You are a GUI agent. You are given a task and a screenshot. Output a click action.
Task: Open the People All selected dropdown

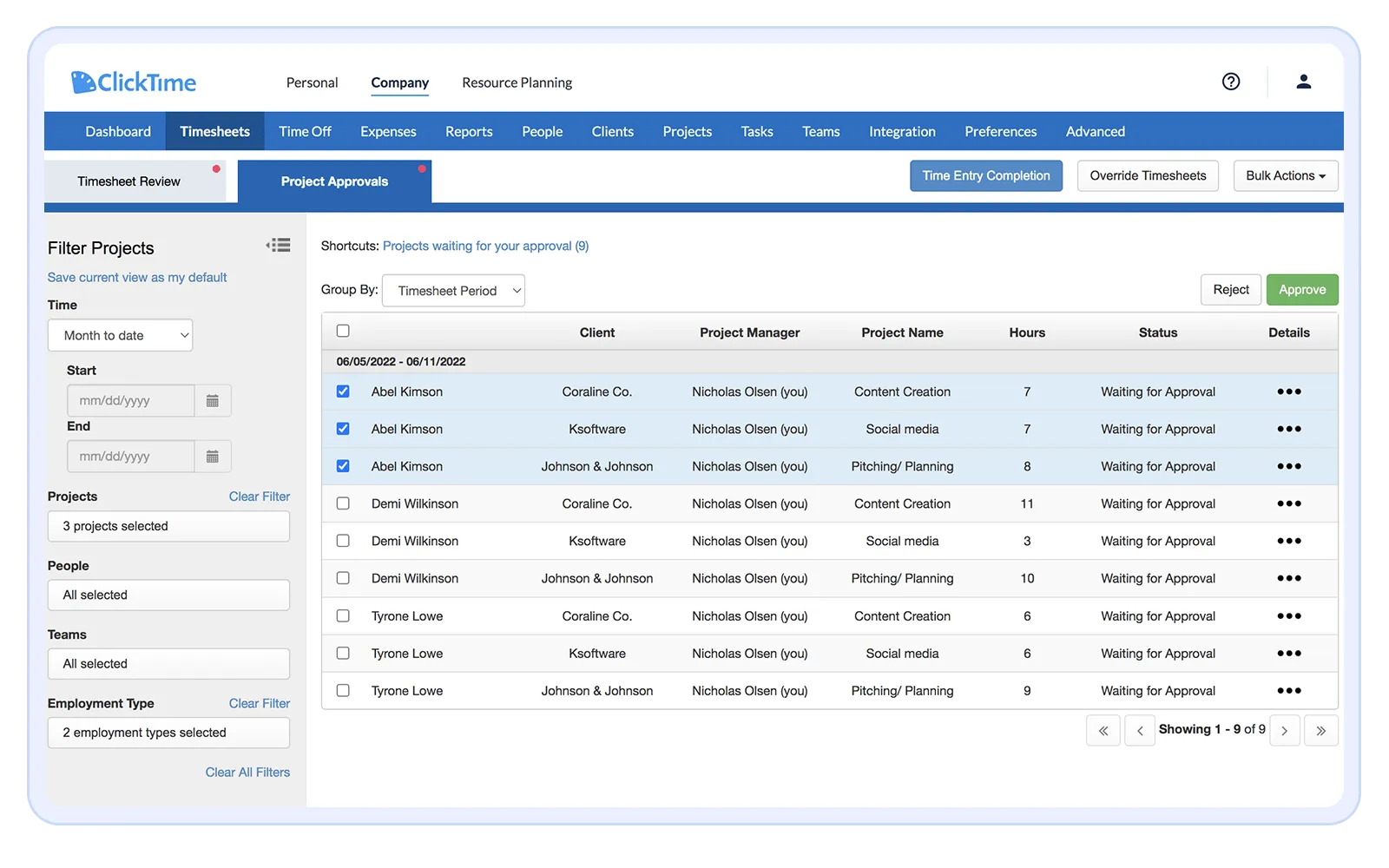click(x=168, y=595)
